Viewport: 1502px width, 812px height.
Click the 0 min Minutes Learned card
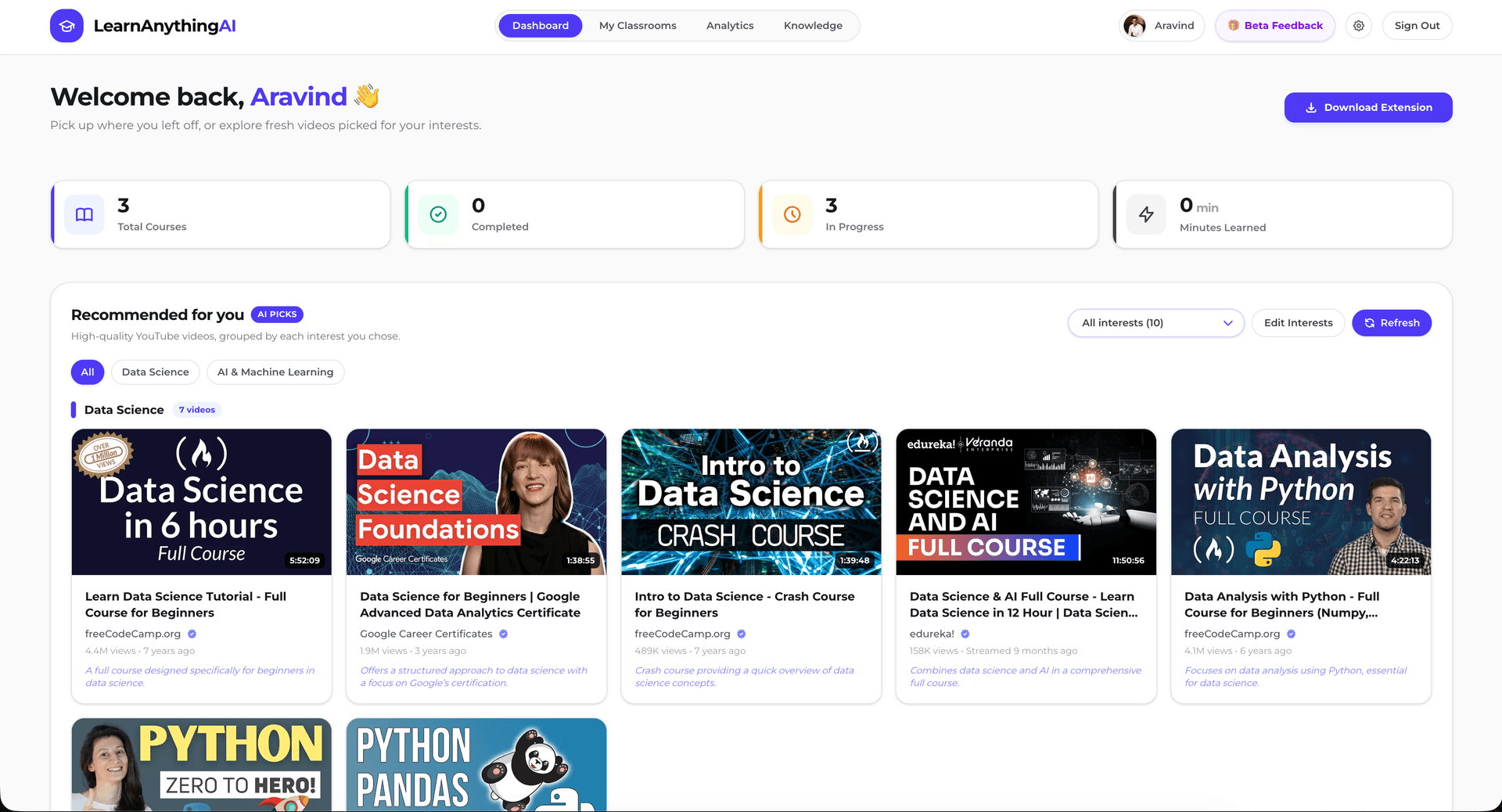[x=1283, y=214]
